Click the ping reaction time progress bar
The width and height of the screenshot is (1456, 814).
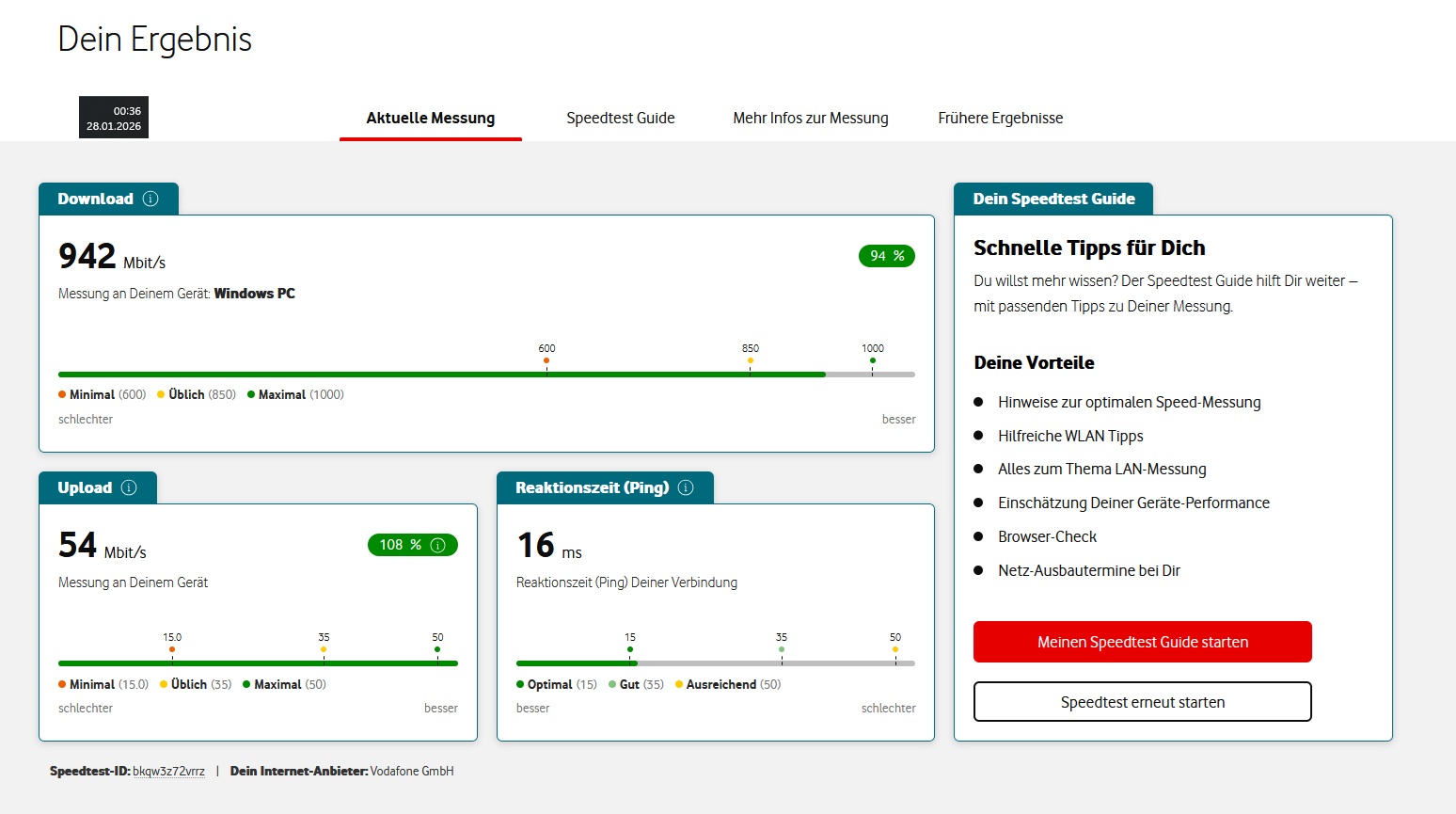(715, 663)
